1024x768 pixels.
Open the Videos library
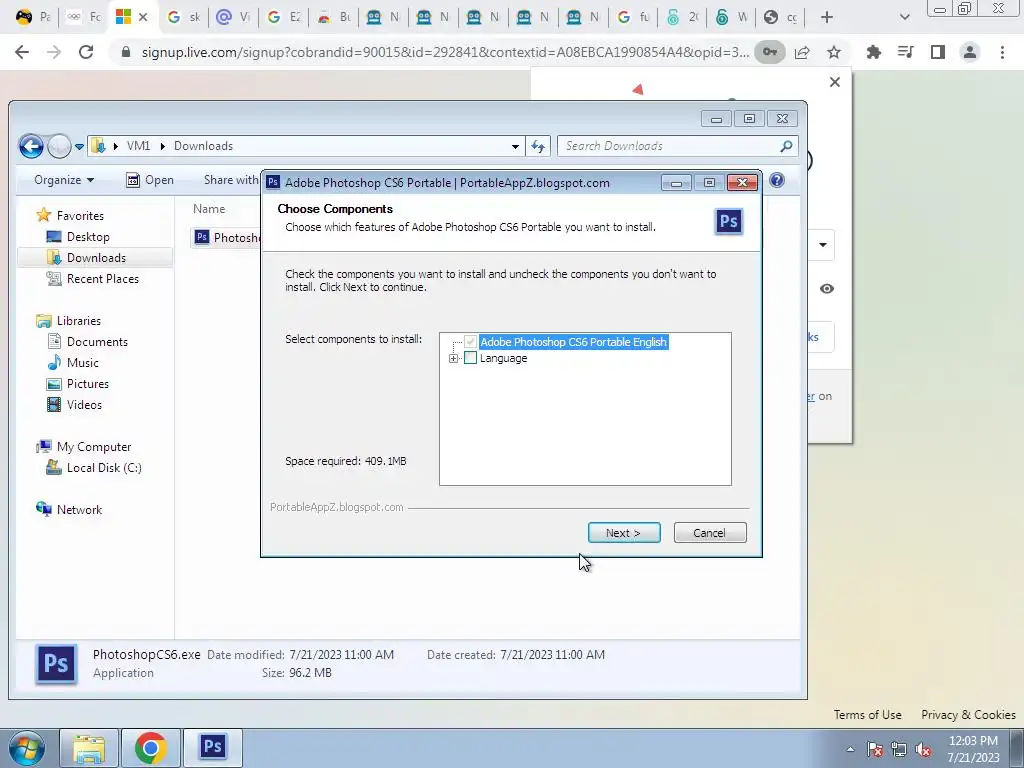tap(74, 404)
